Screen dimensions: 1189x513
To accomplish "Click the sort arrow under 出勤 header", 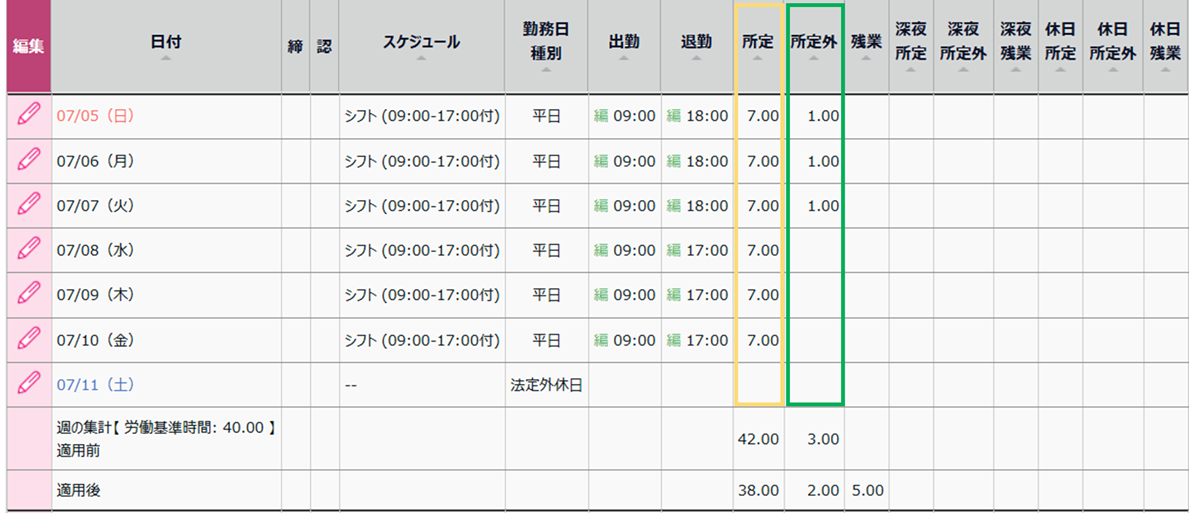I will coord(623,58).
